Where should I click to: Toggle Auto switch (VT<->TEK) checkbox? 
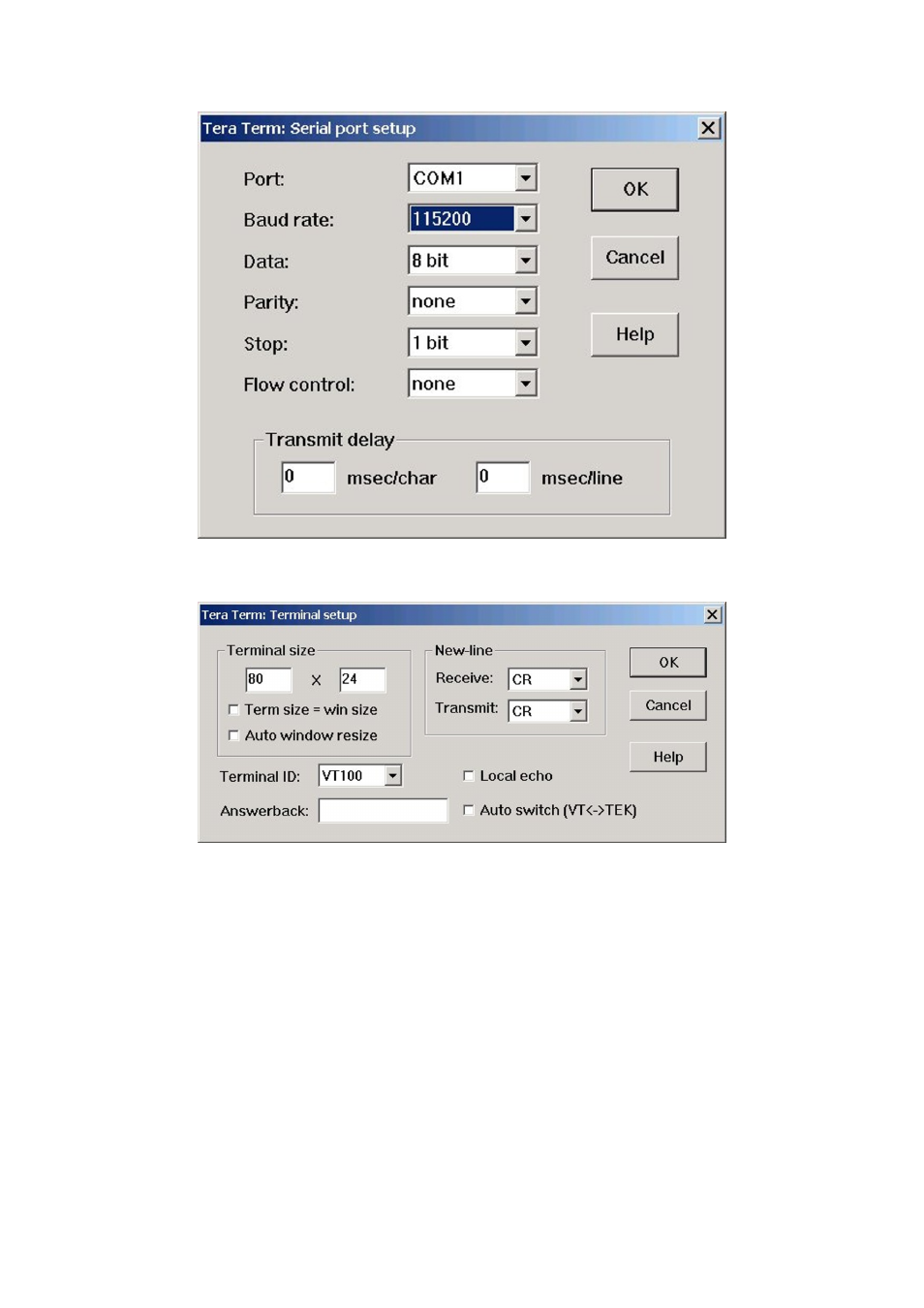coord(469,810)
